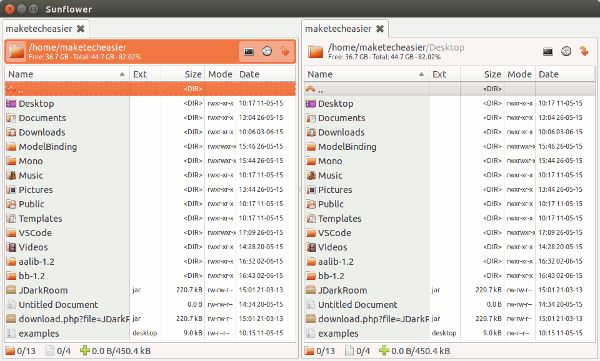The height and width of the screenshot is (361, 600).
Task: Click Templates folder name in right pane
Action: tap(340, 218)
